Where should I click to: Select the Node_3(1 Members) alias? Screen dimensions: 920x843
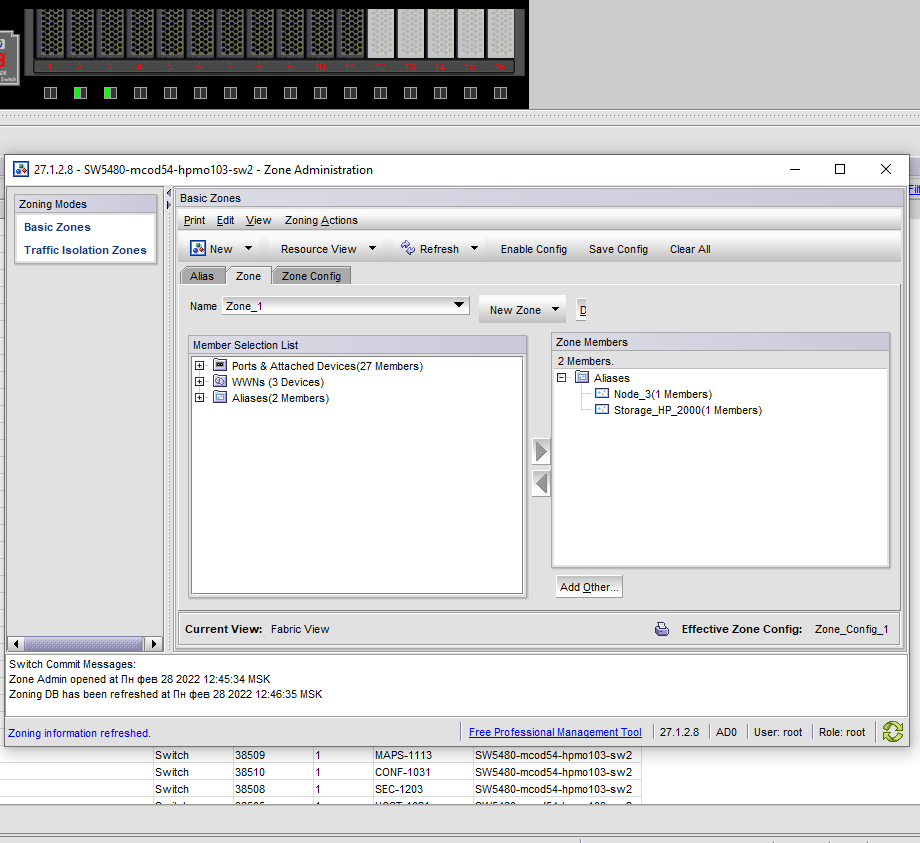point(662,394)
